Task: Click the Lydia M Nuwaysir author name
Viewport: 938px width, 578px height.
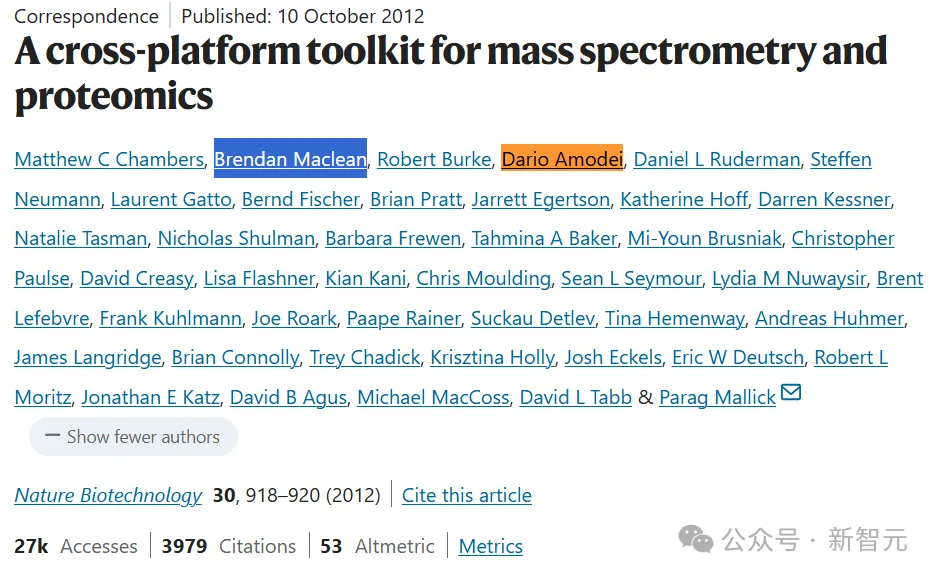Action: [790, 278]
